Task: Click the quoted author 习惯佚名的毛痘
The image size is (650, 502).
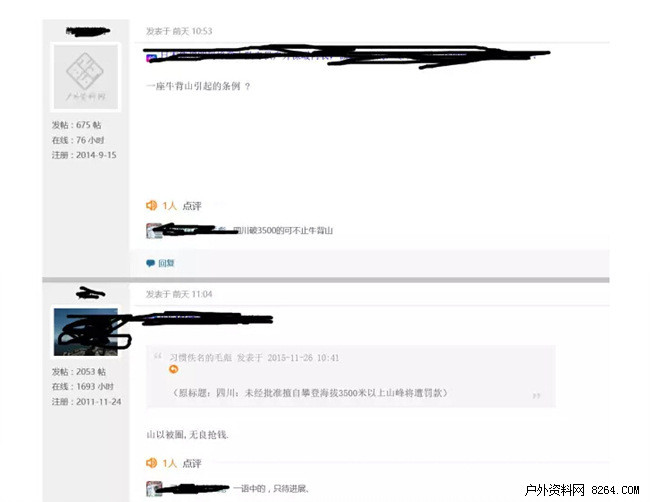Action: (x=200, y=358)
